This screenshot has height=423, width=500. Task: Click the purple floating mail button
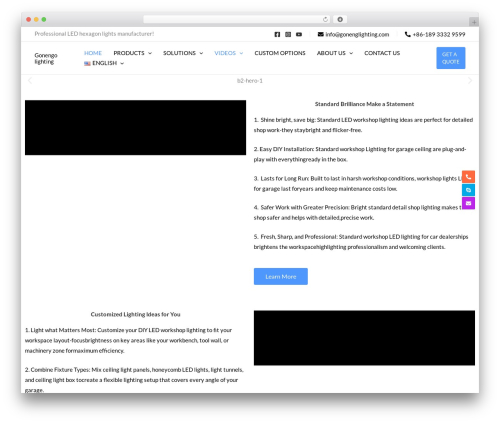tap(468, 203)
